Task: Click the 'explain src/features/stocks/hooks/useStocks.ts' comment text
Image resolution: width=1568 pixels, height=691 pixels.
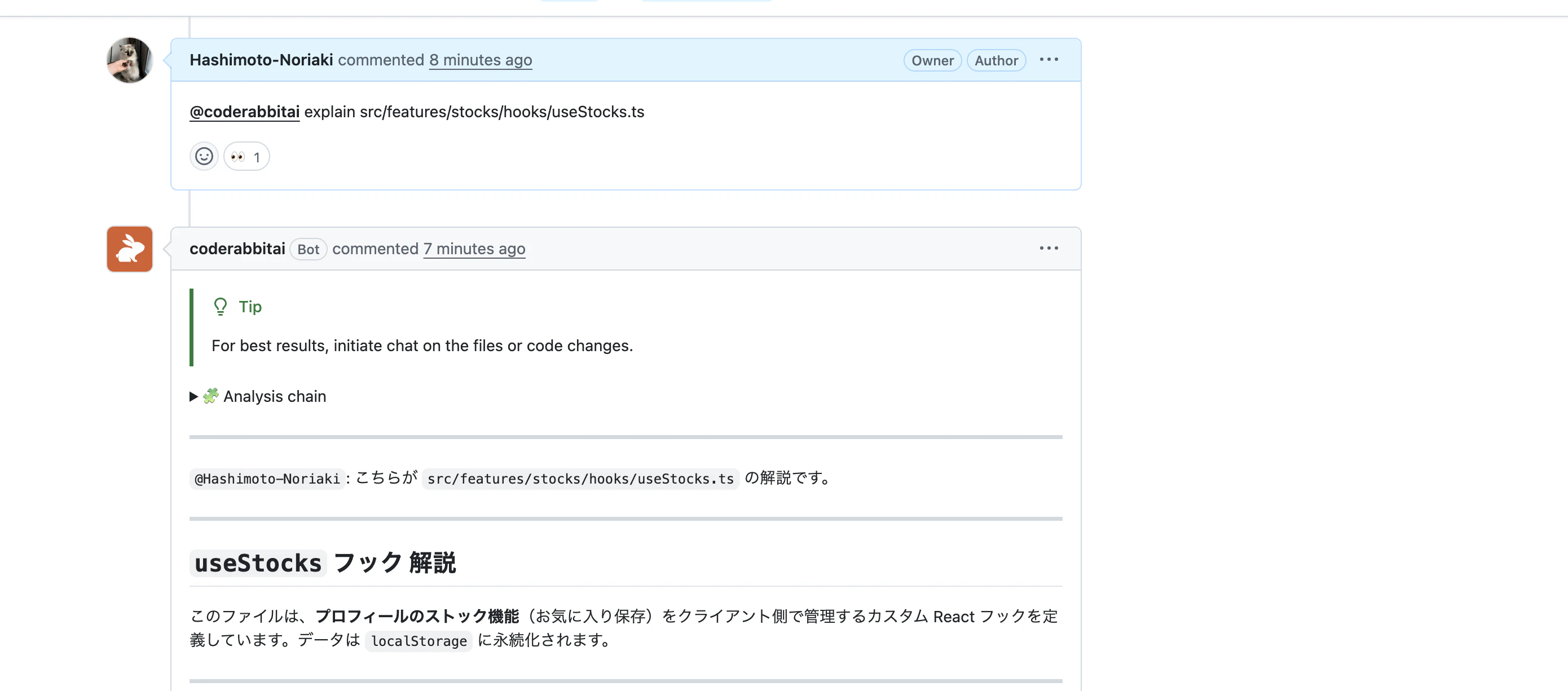Action: pos(474,112)
